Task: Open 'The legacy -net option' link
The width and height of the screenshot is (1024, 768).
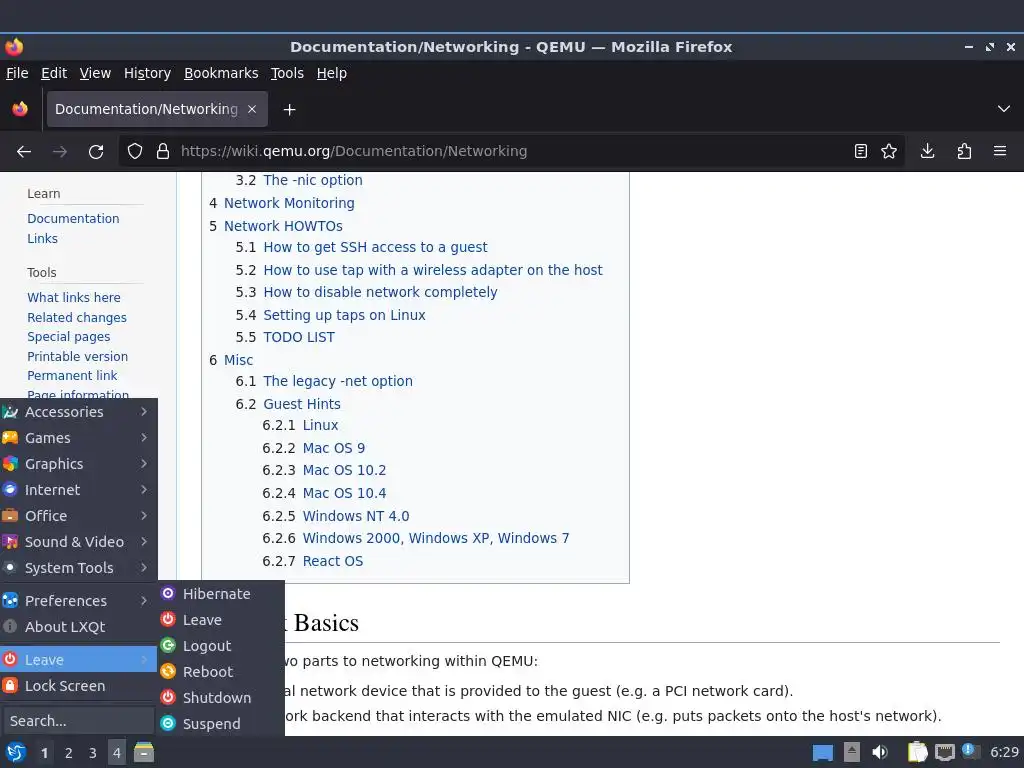Action: click(338, 381)
